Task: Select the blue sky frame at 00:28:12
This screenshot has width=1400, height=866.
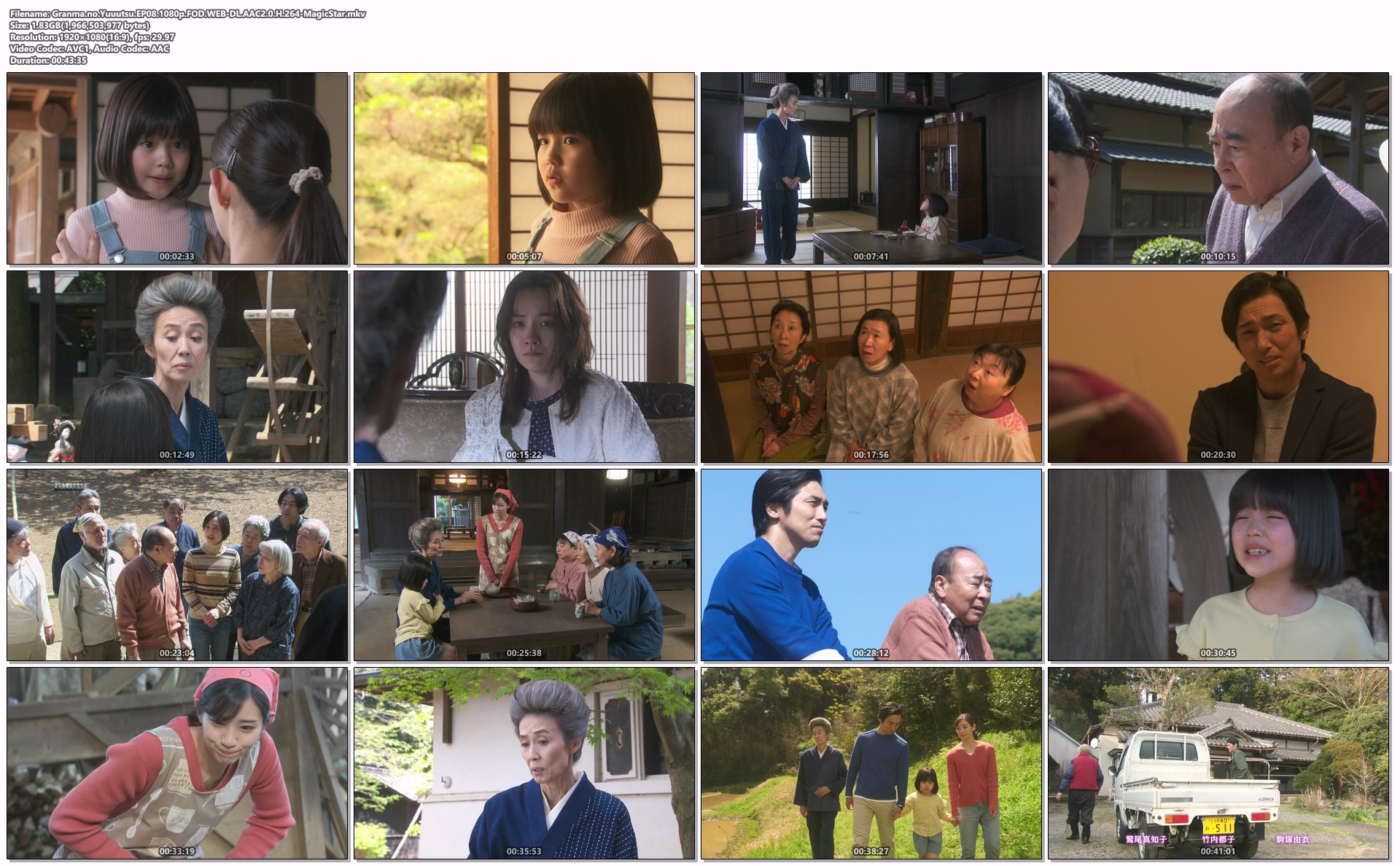Action: (871, 565)
